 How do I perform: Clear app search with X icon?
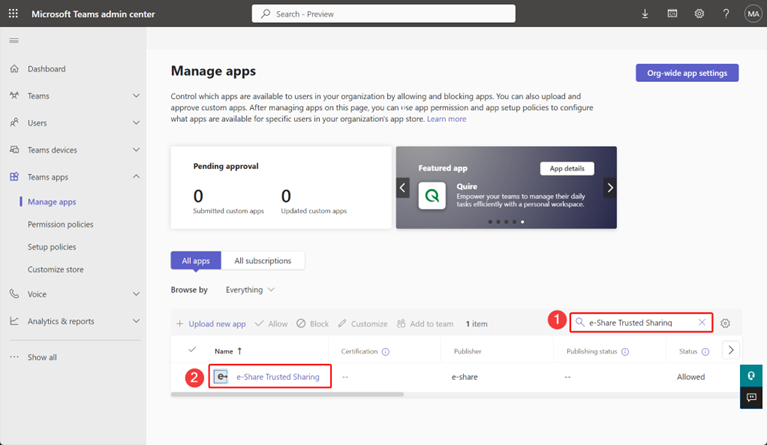coord(702,322)
